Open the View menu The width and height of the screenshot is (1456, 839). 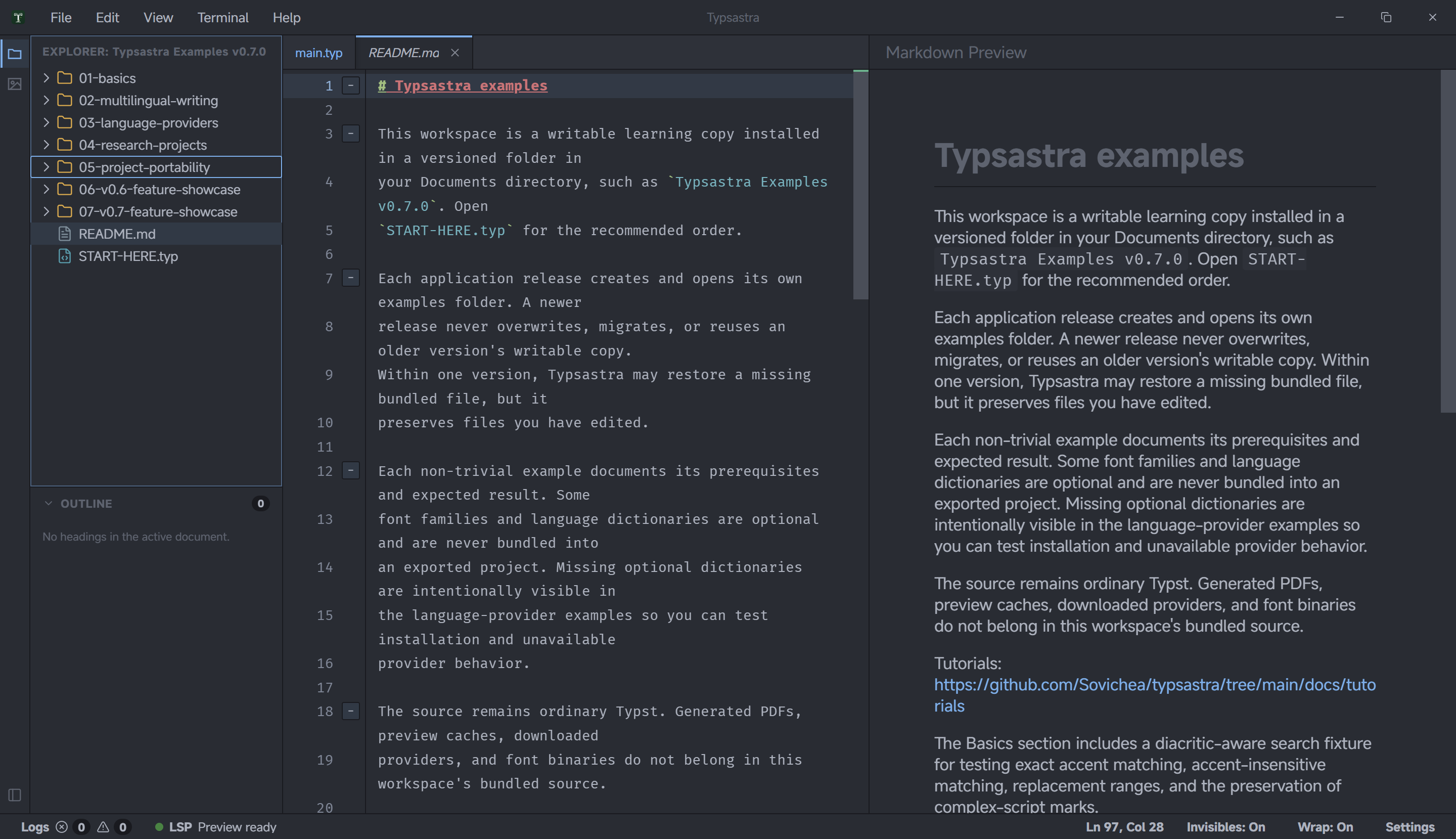pos(158,18)
